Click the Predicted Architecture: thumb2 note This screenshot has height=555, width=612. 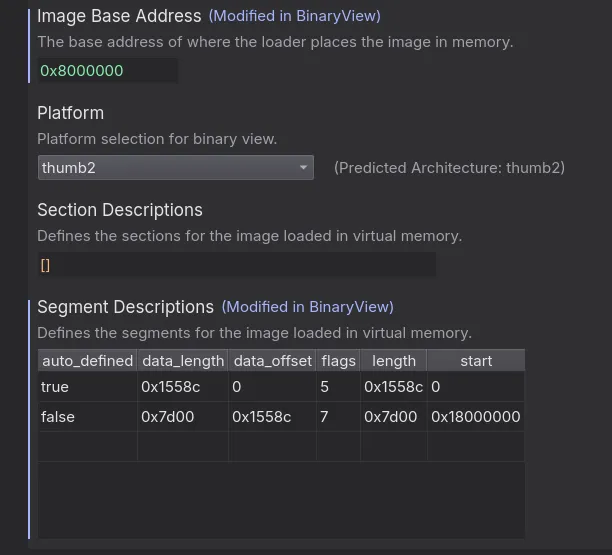click(x=449, y=168)
